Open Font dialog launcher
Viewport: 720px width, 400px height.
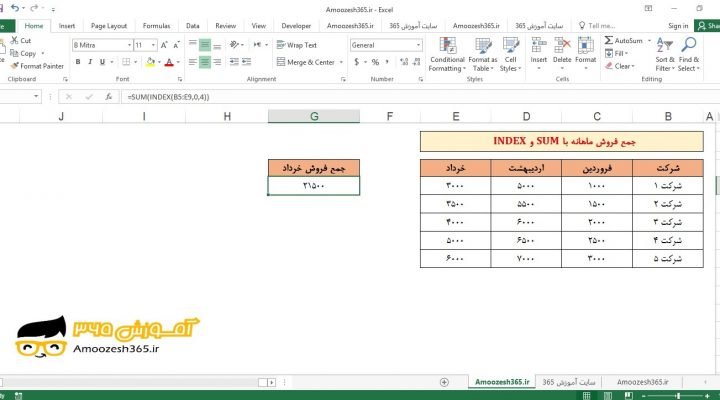pyautogui.click(x=180, y=79)
